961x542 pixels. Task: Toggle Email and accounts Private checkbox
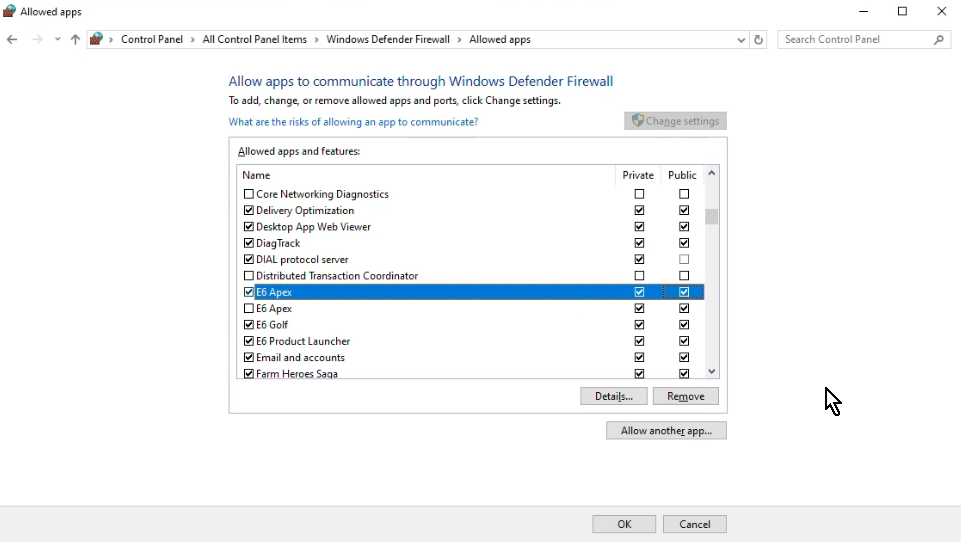pos(639,357)
